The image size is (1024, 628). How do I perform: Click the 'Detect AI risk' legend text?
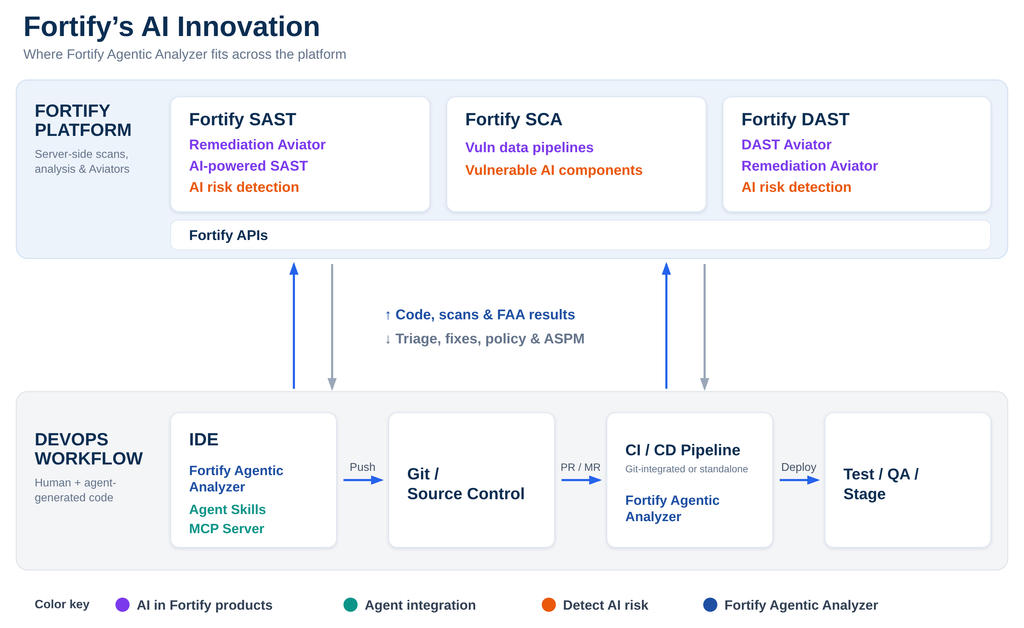(605, 605)
